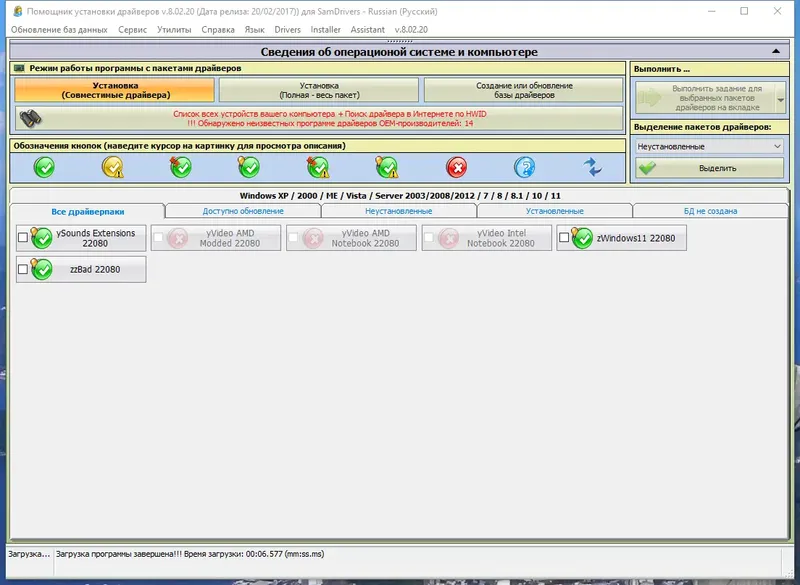
Task: Click the green arrow icon of execute task button
Action: point(650,98)
